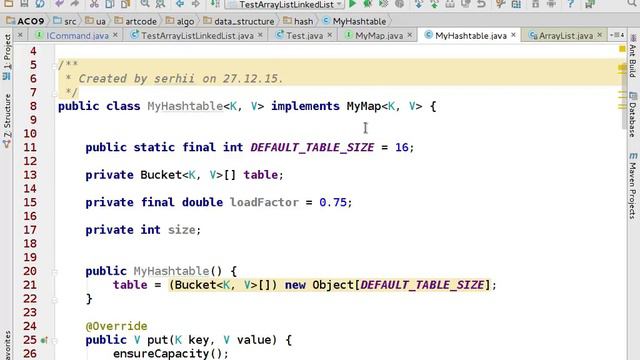Viewport: 640px width, 360px height.
Task: Close the MyMap.java tab
Action: tap(410, 35)
